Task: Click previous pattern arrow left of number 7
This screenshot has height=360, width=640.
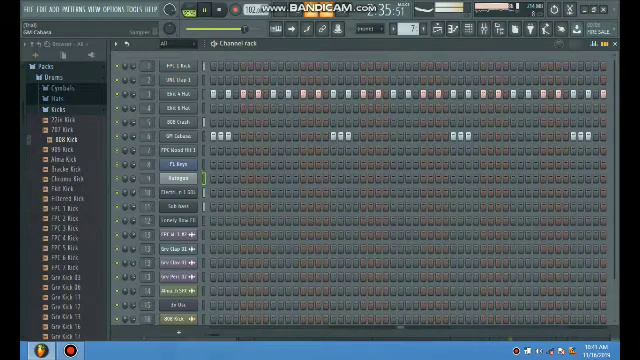Action: click(393, 29)
